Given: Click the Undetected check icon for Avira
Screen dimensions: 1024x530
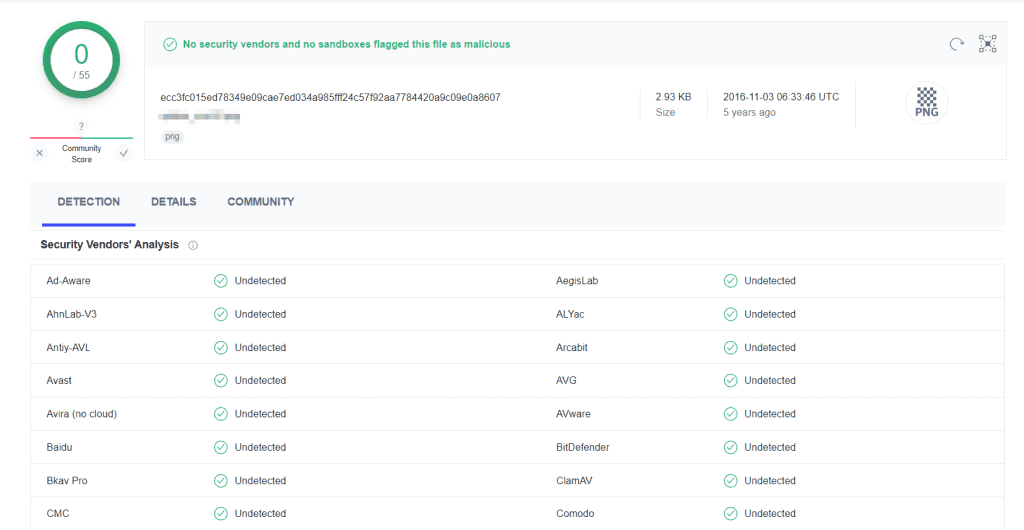Looking at the screenshot, I should coord(221,414).
